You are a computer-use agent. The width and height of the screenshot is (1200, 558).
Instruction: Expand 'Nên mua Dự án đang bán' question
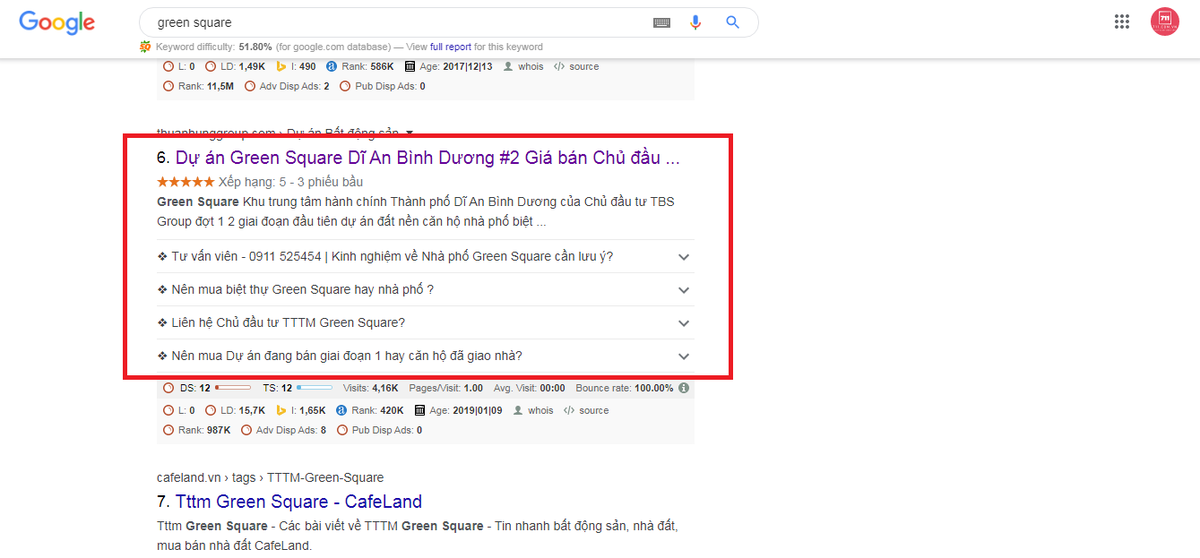(x=425, y=356)
